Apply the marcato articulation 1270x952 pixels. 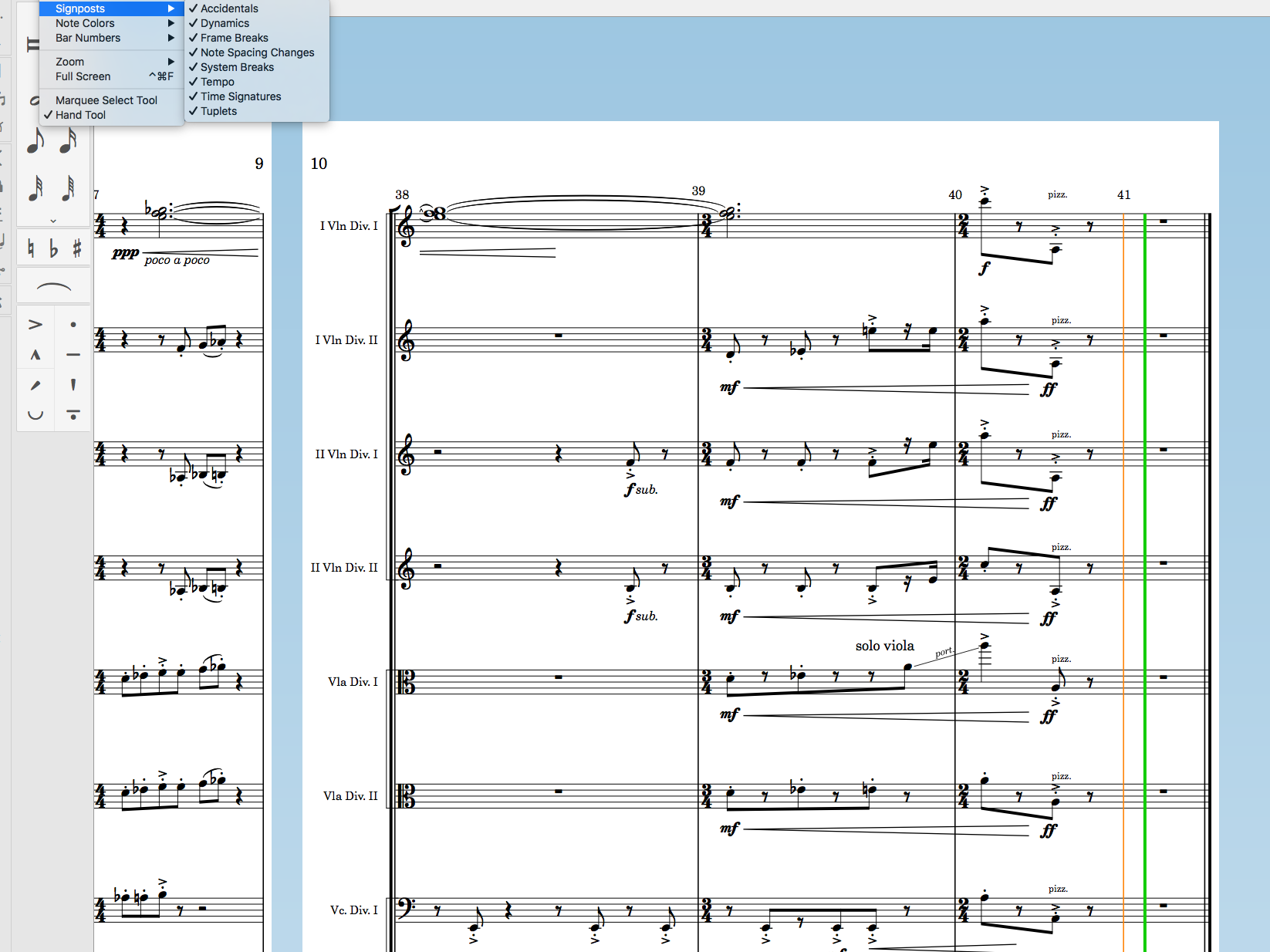point(35,355)
